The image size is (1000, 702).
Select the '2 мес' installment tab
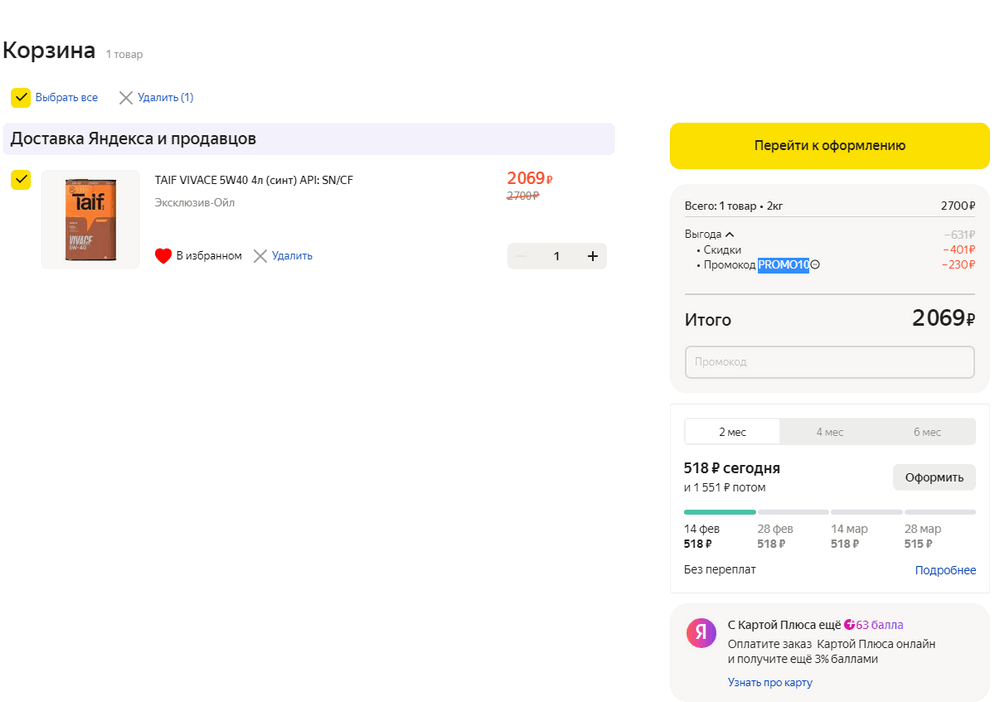pyautogui.click(x=732, y=432)
